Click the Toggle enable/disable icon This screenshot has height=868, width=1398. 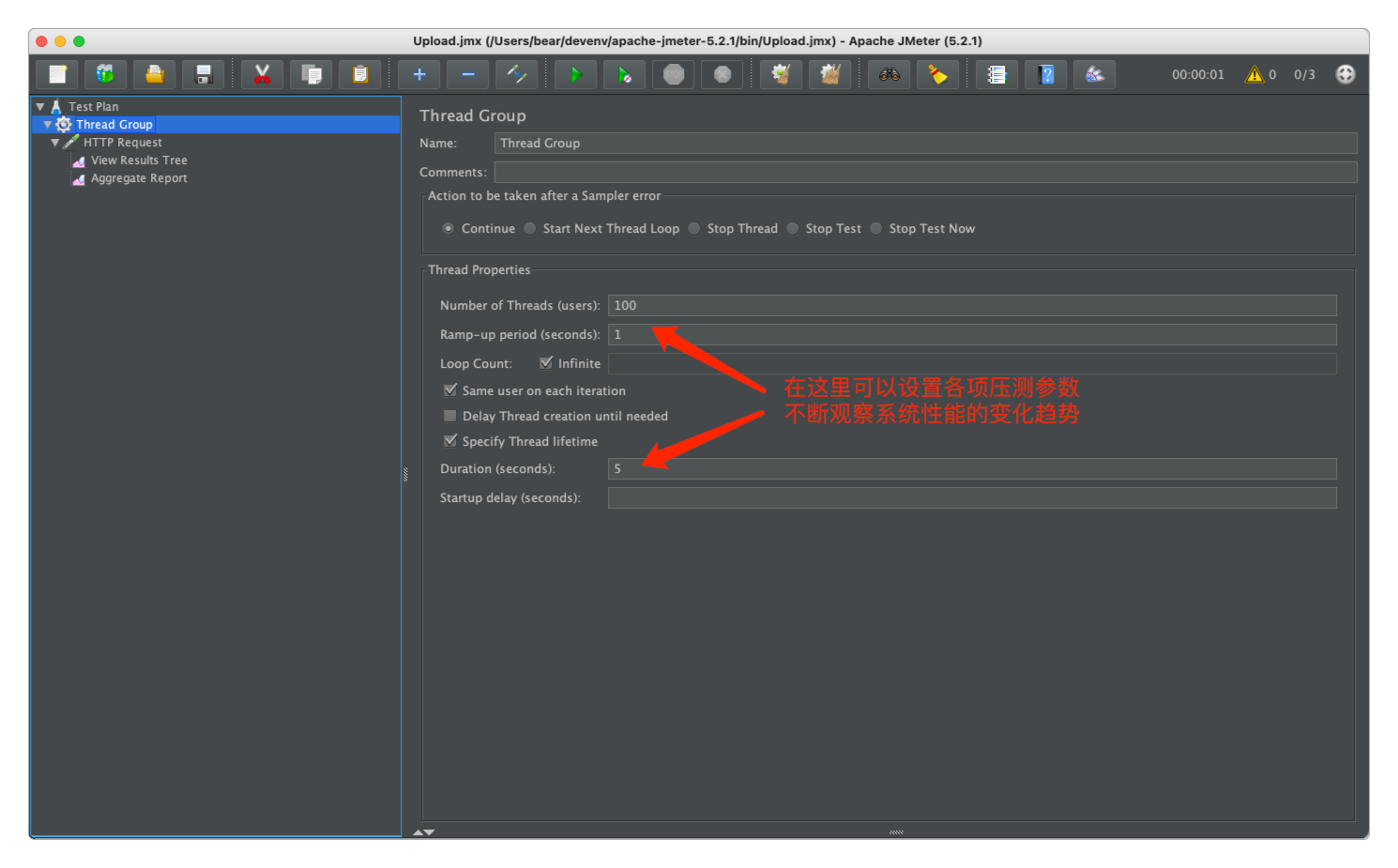(516, 74)
